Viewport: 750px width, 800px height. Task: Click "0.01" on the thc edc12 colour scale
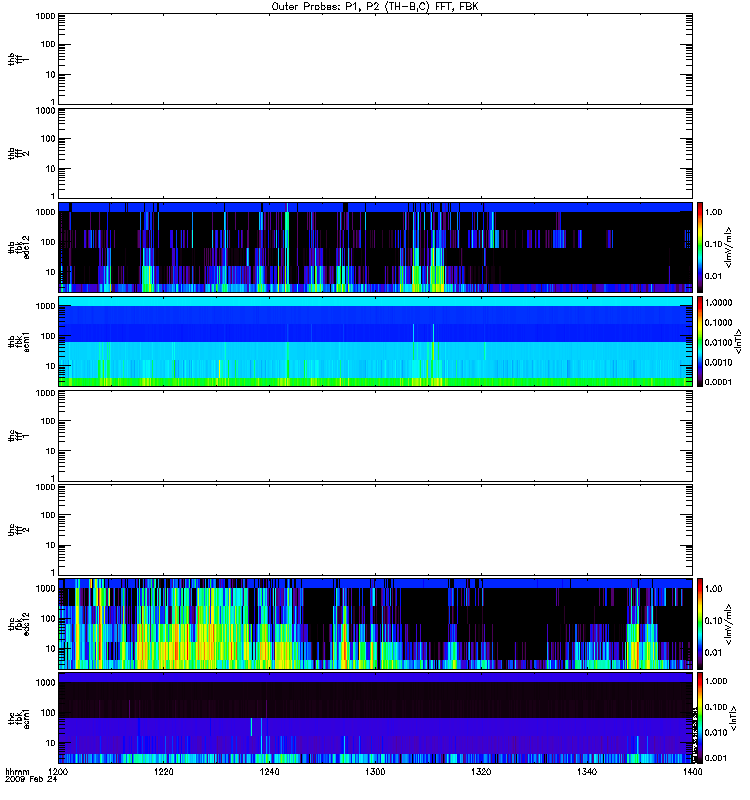tap(713, 653)
